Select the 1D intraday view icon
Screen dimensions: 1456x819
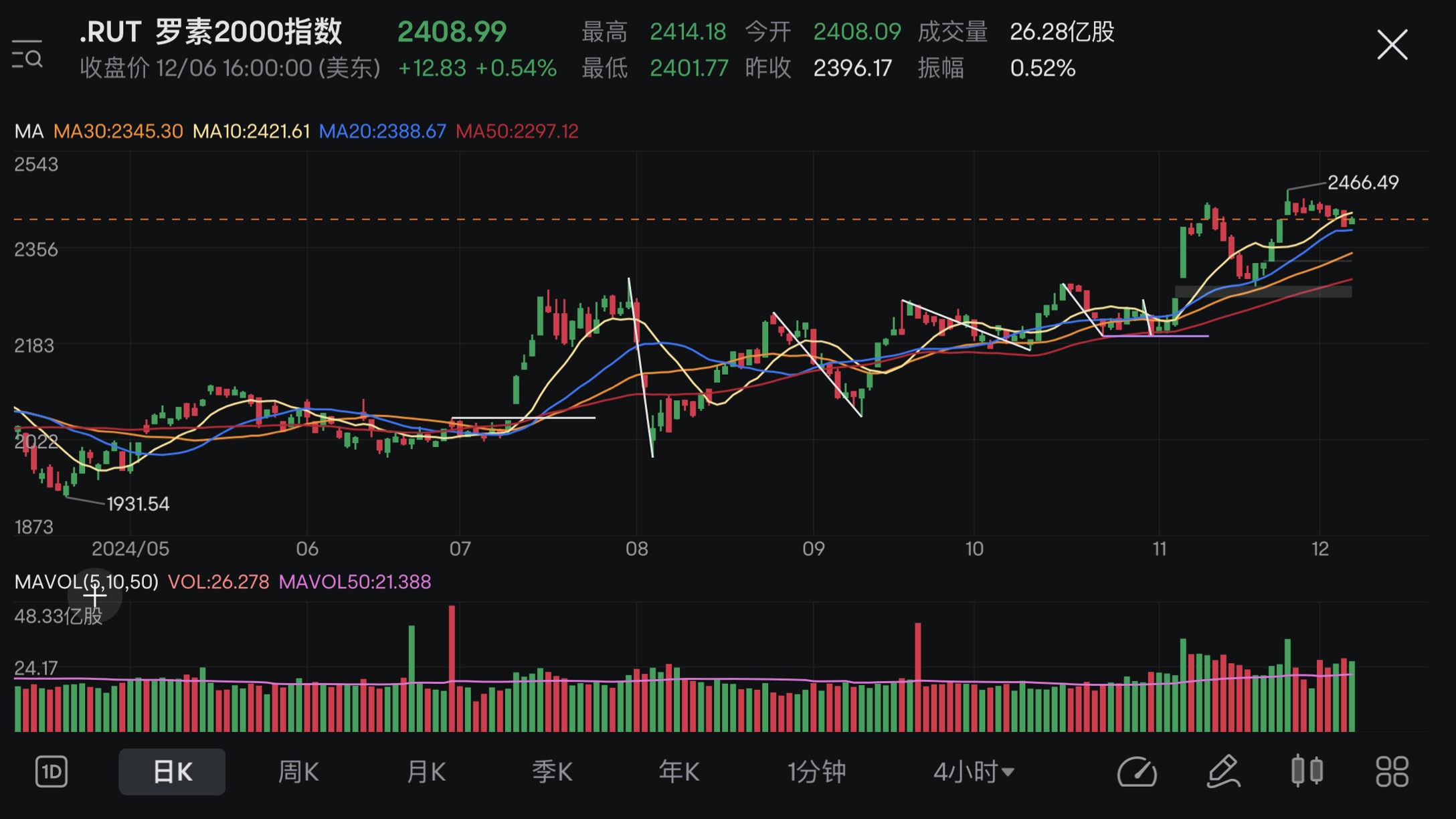pyautogui.click(x=52, y=772)
